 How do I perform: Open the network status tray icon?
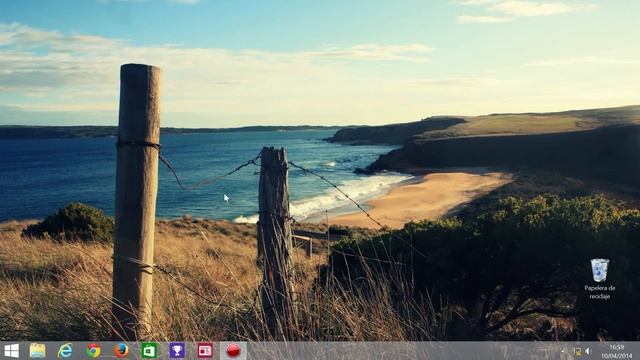578,351
